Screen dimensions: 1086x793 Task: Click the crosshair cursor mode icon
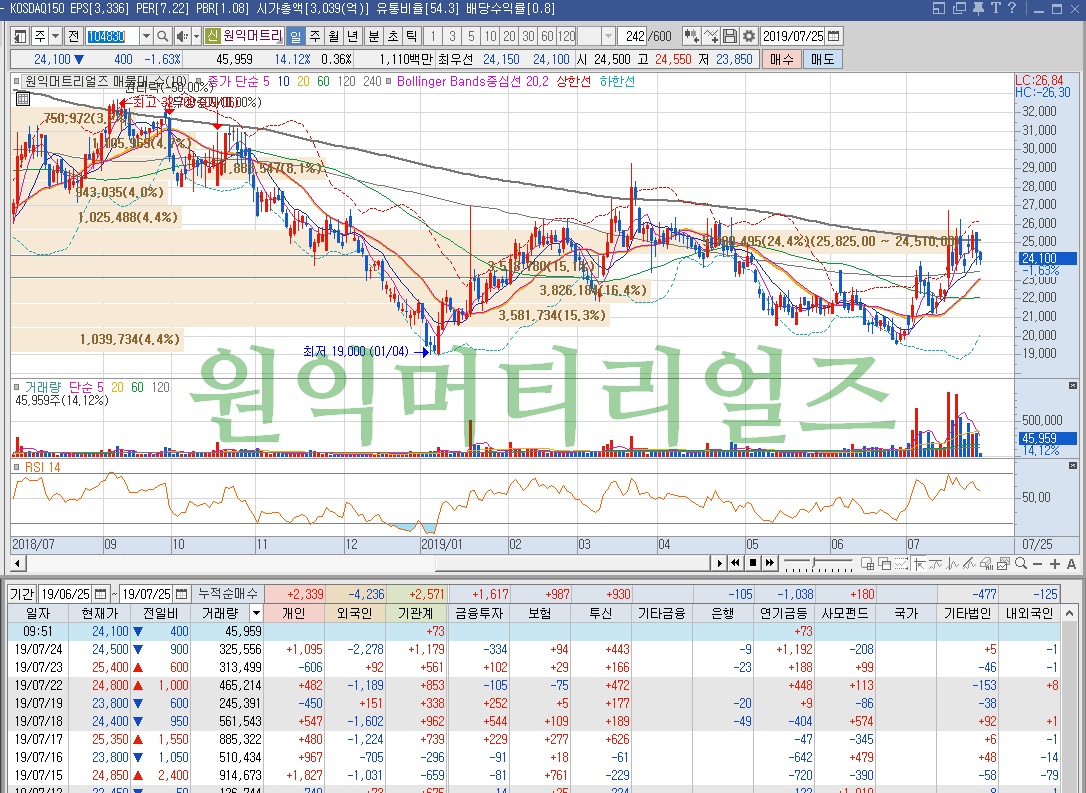pyautogui.click(x=919, y=564)
